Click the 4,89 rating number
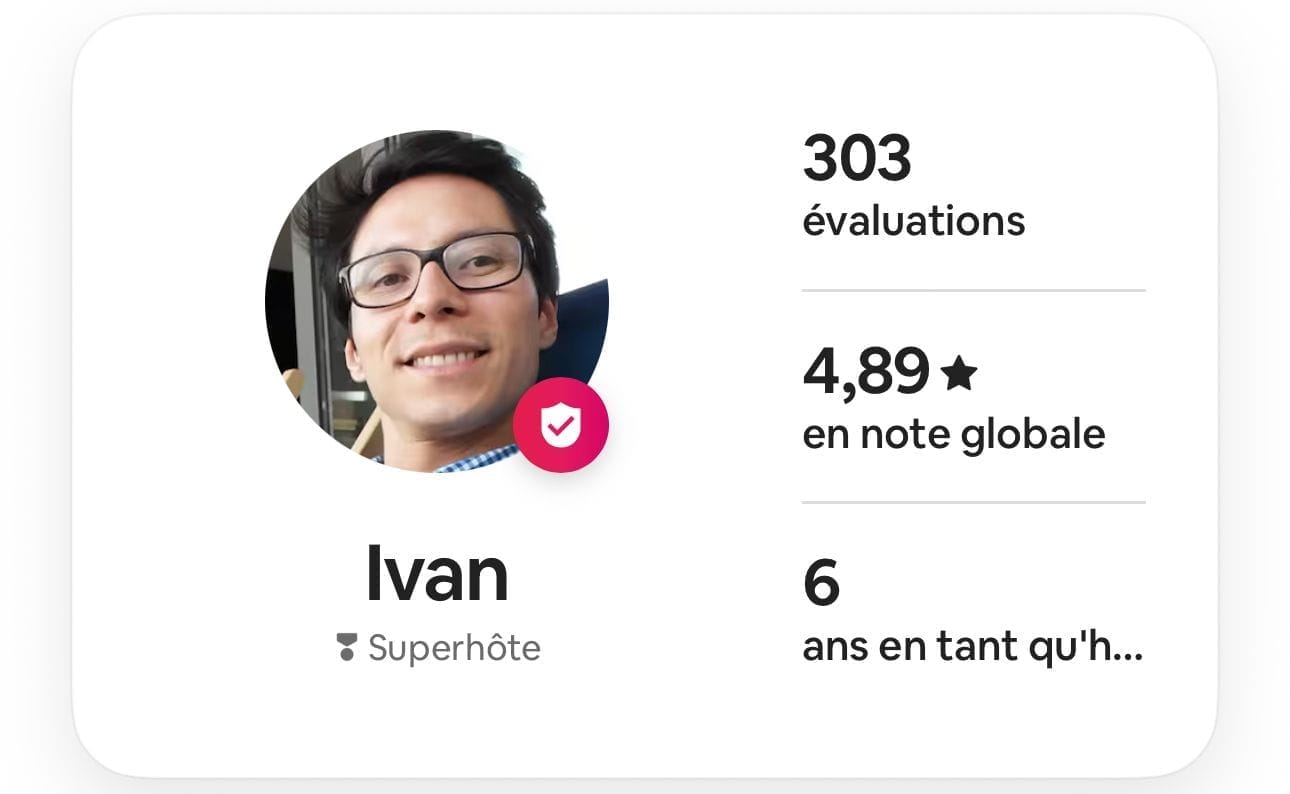Viewport: 1290px width, 794px height. click(x=866, y=372)
